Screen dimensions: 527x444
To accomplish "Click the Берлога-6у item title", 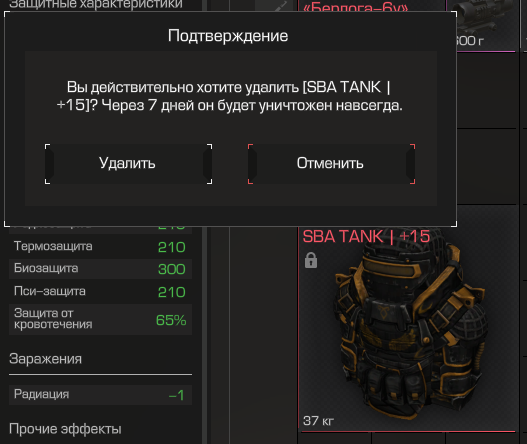I will click(x=356, y=7).
